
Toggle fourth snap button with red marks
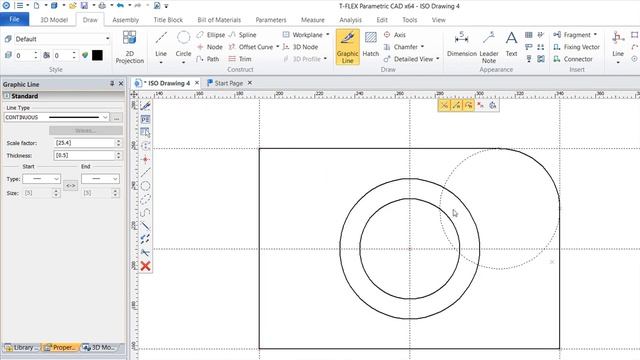(x=481, y=105)
